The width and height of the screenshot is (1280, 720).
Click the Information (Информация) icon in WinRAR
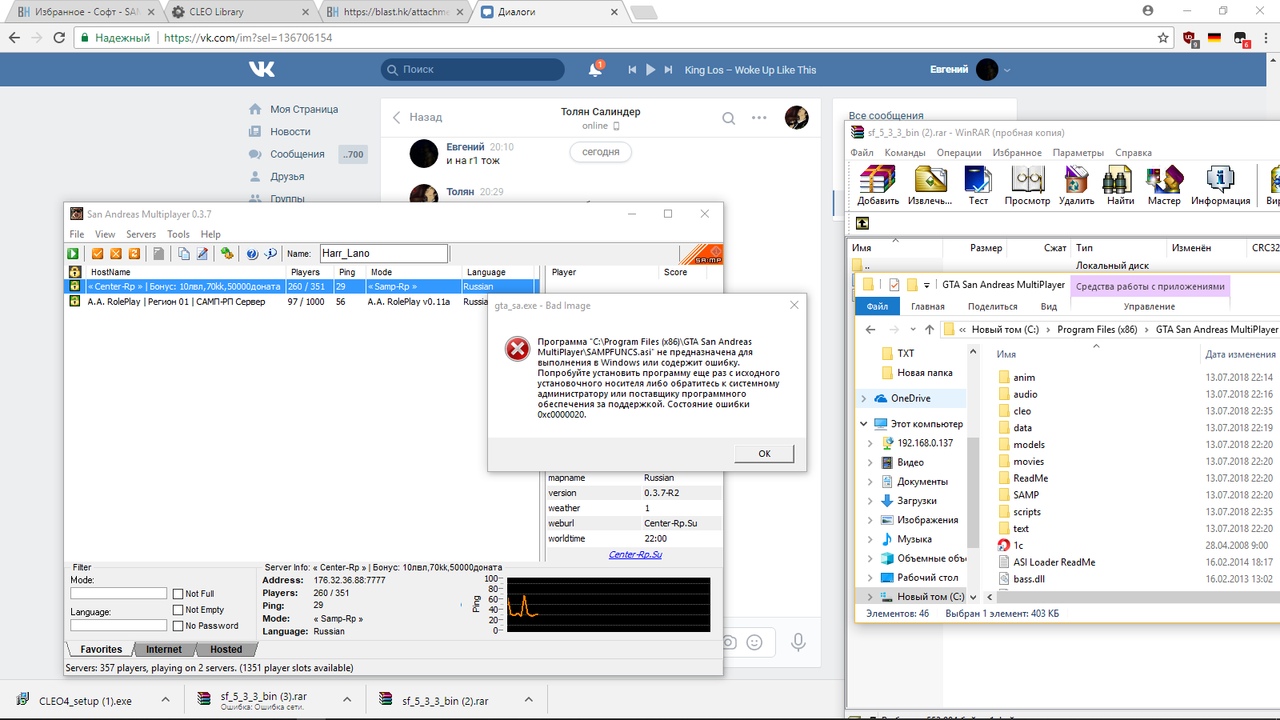point(1220,186)
